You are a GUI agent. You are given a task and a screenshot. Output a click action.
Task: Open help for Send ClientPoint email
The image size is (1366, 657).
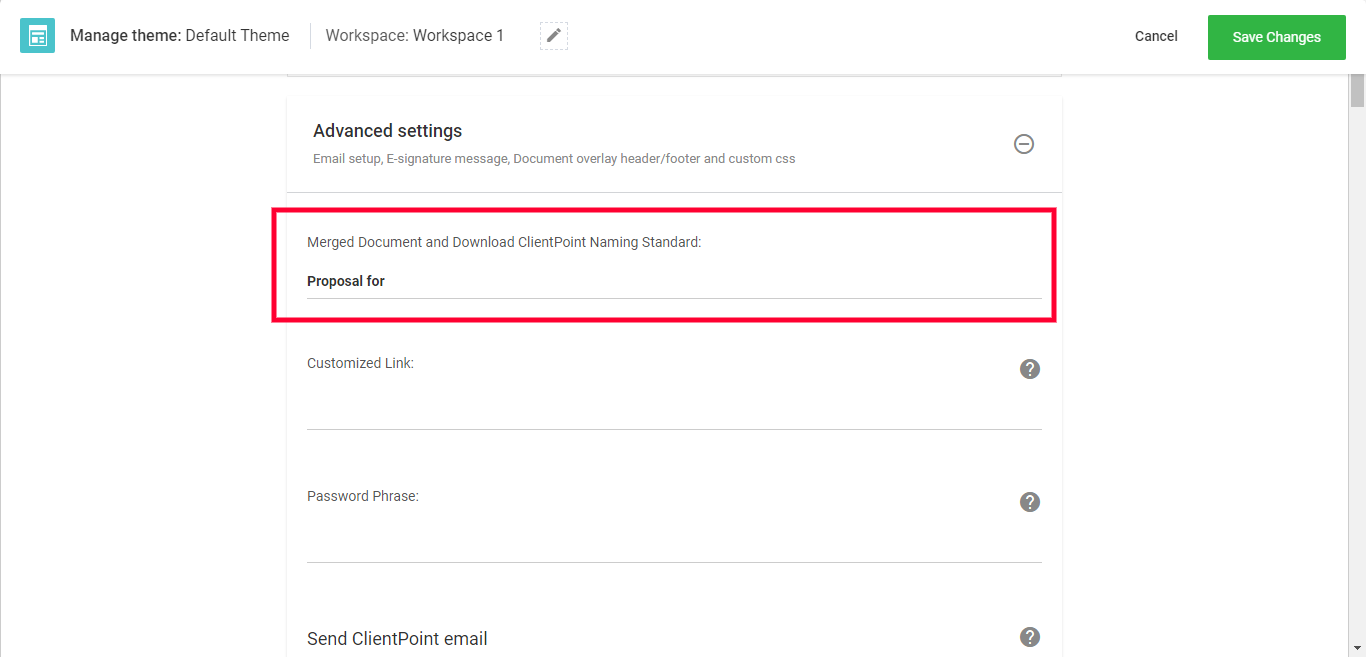pyautogui.click(x=1030, y=637)
